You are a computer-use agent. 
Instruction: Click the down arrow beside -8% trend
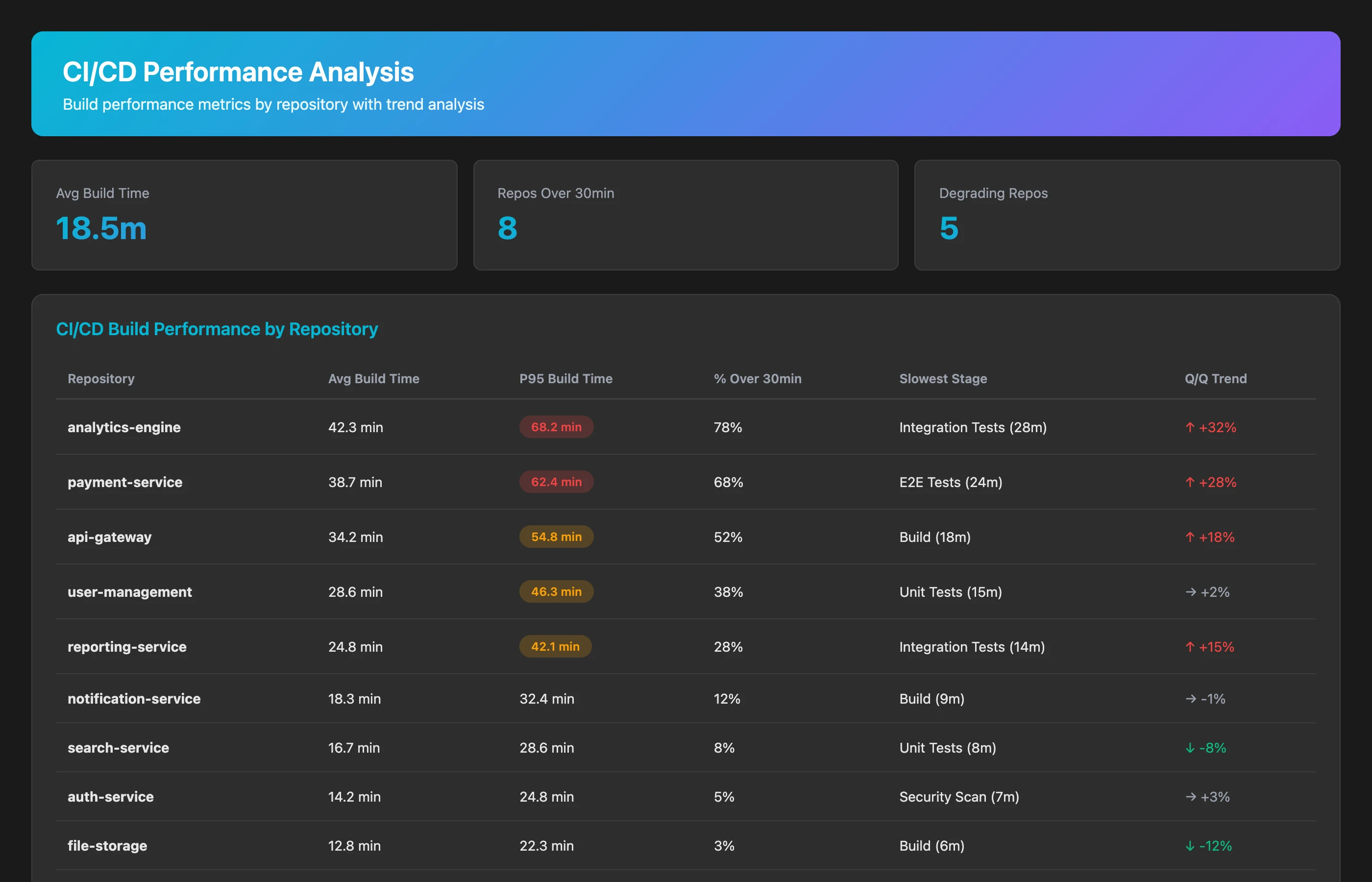point(1190,748)
